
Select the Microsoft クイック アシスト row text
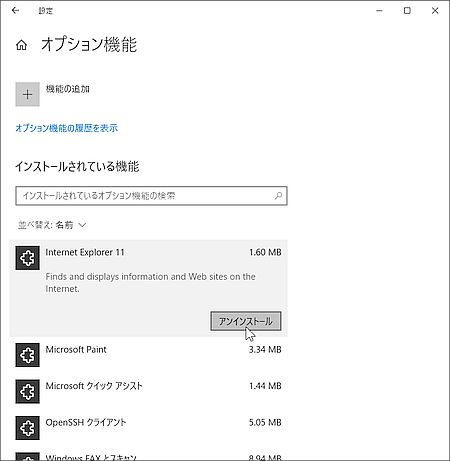pos(94,386)
